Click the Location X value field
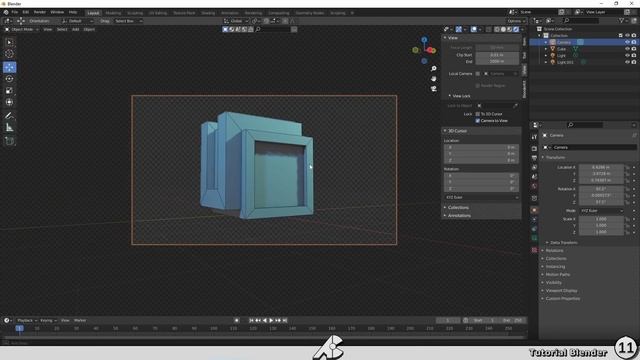The width and height of the screenshot is (640, 360). pos(601,167)
